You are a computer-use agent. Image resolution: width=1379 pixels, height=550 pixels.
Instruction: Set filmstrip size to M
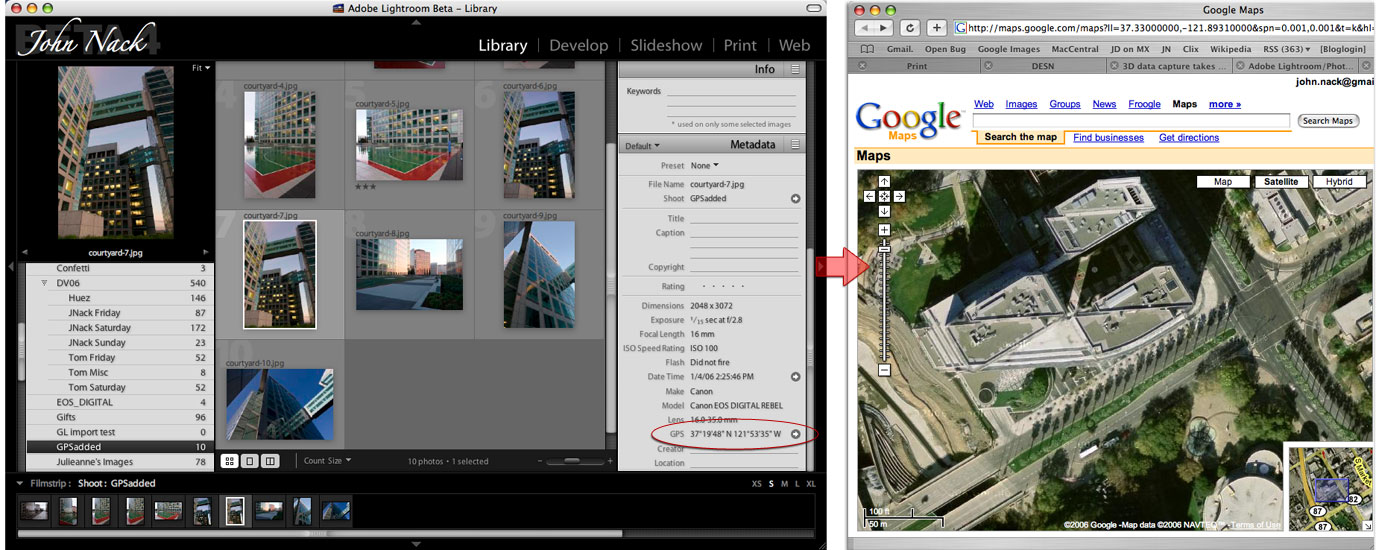(x=783, y=484)
